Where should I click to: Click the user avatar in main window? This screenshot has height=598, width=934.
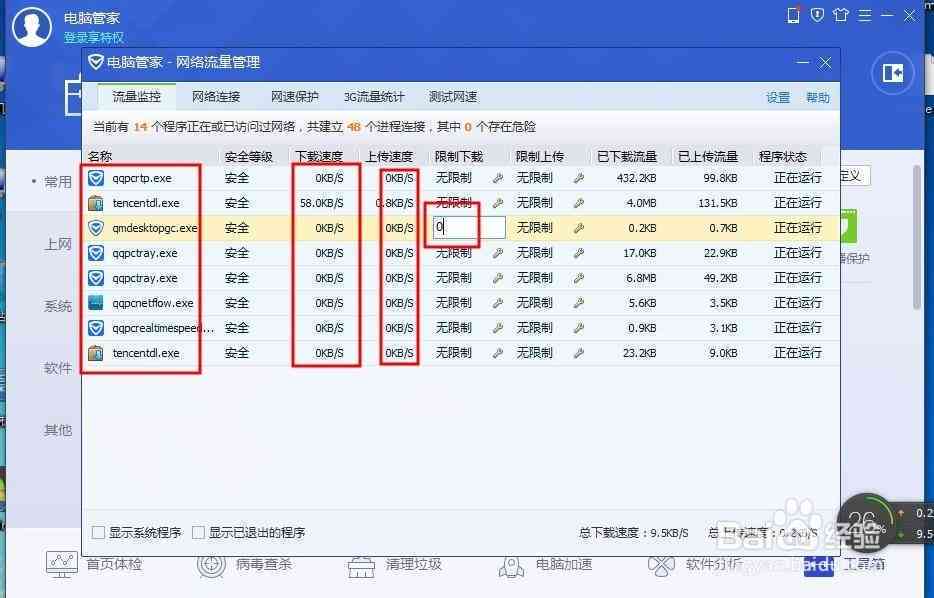[x=32, y=25]
